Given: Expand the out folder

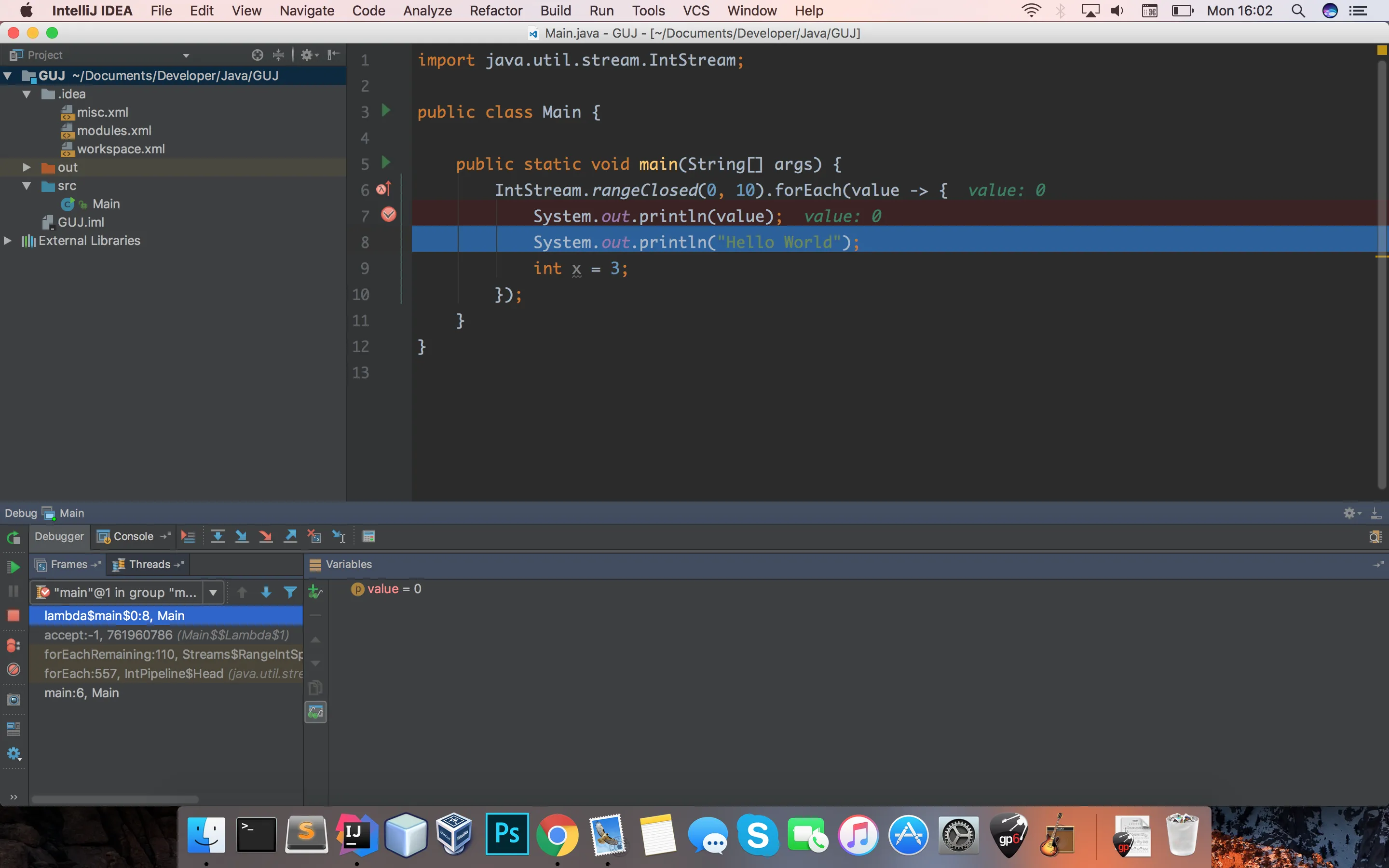Looking at the screenshot, I should [27, 167].
